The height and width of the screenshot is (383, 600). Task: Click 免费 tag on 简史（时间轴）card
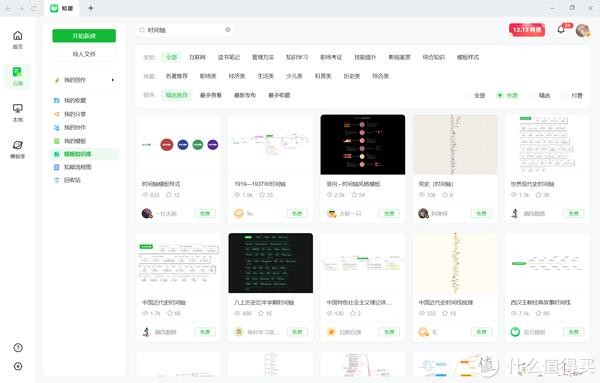tap(481, 213)
